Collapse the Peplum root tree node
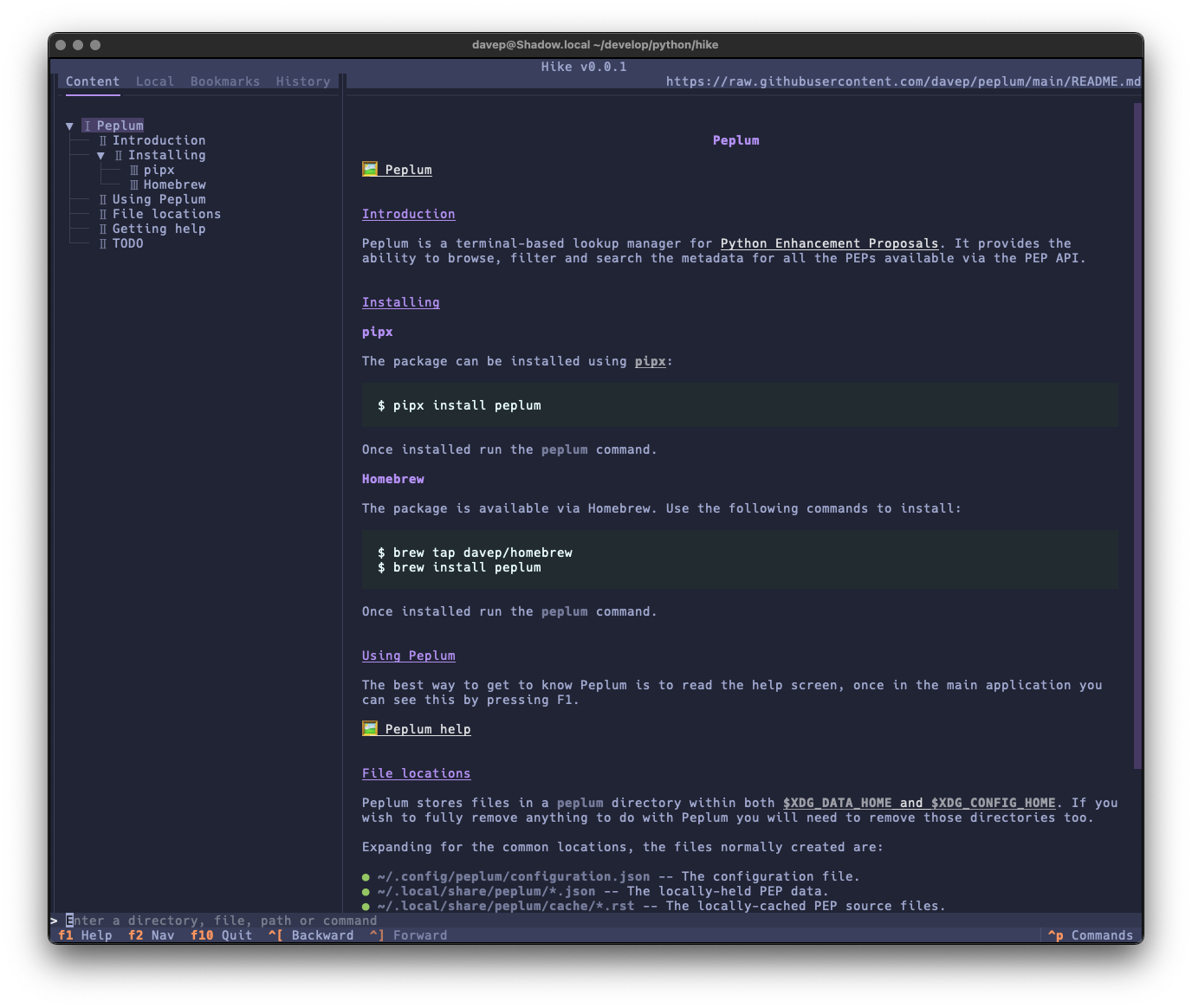The image size is (1192, 1008). (x=70, y=126)
